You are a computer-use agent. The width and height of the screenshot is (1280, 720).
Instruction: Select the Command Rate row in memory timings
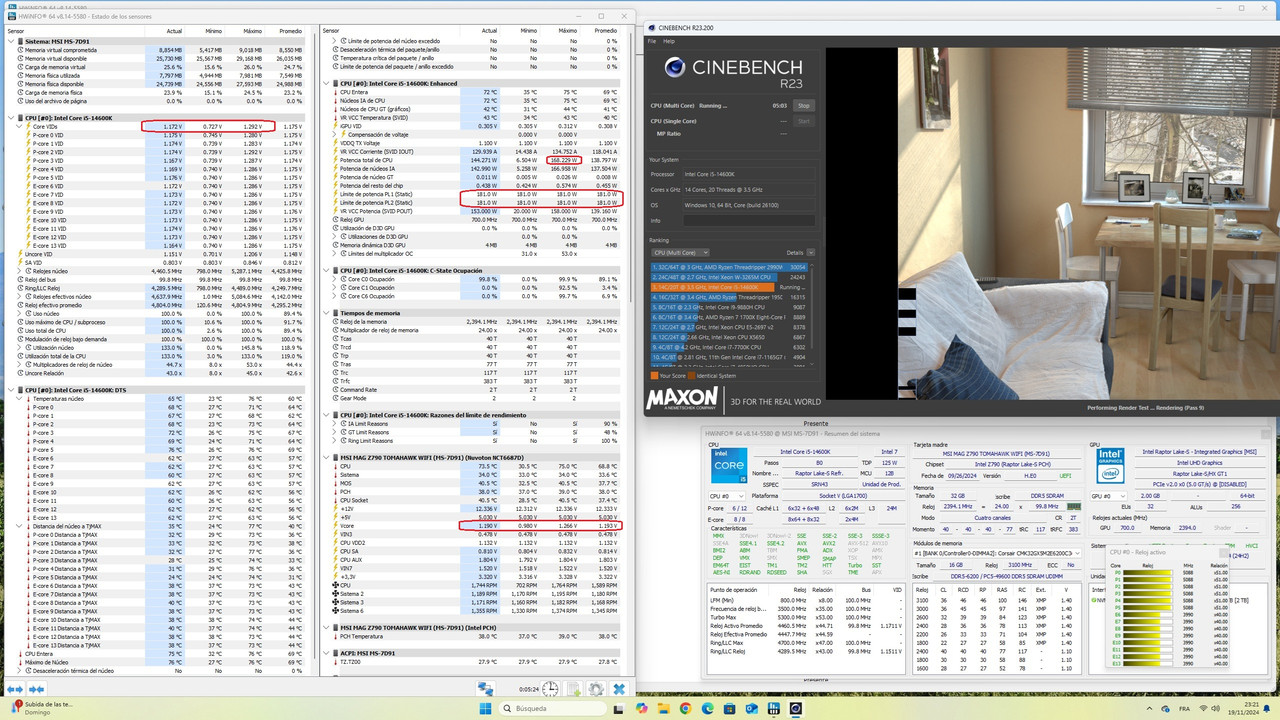tap(474, 389)
